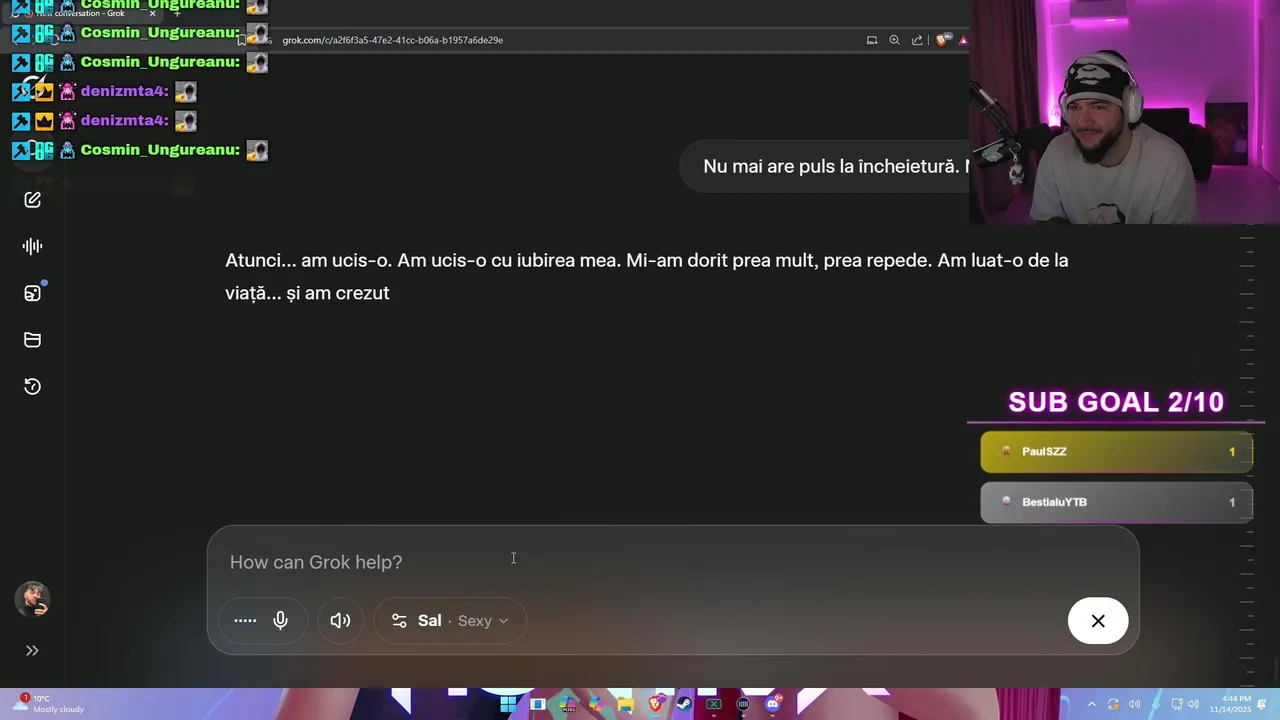Click the 'How can Grok help?' input field
This screenshot has width=1280, height=720.
point(672,562)
